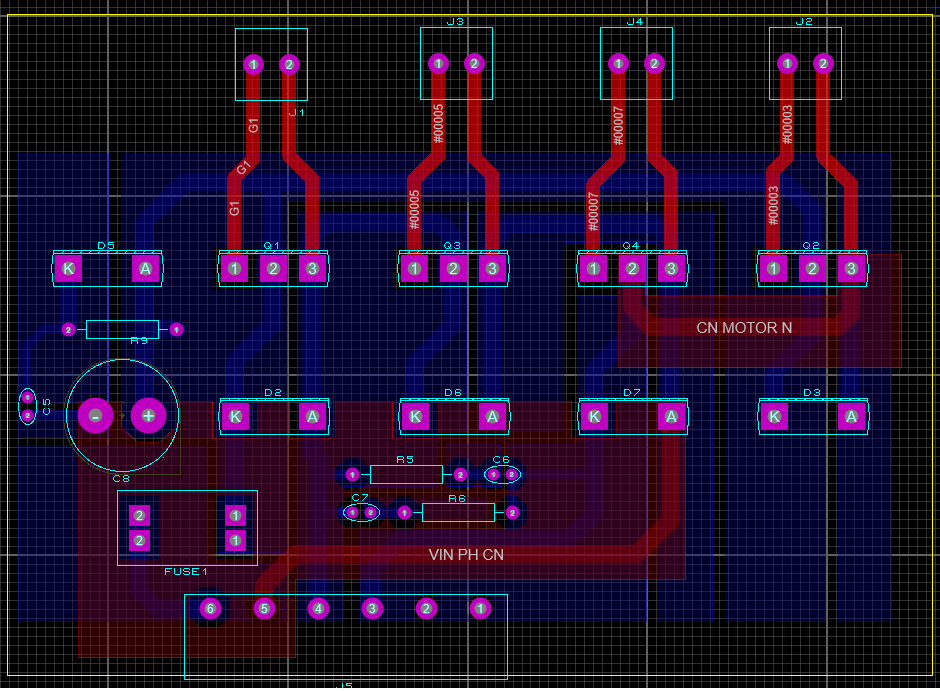Select the A pad of diode D6
The width and height of the screenshot is (940, 691).
[492, 417]
